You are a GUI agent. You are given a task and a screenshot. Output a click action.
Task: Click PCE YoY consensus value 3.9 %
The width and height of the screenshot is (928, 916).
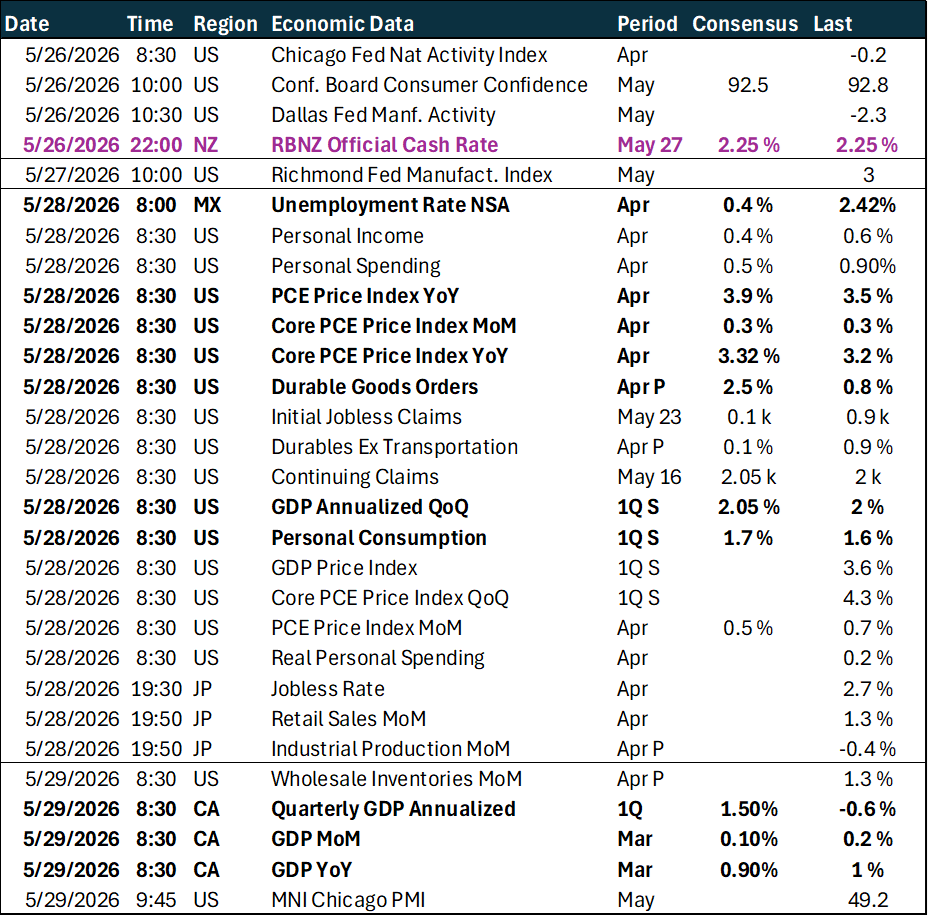pyautogui.click(x=747, y=296)
